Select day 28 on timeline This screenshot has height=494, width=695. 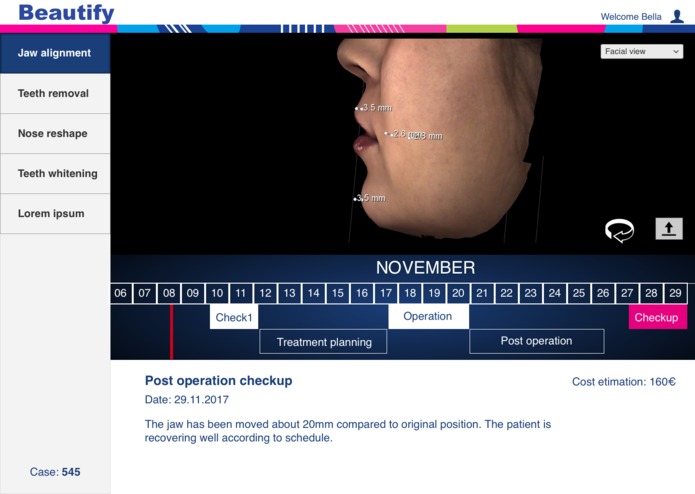tap(652, 293)
